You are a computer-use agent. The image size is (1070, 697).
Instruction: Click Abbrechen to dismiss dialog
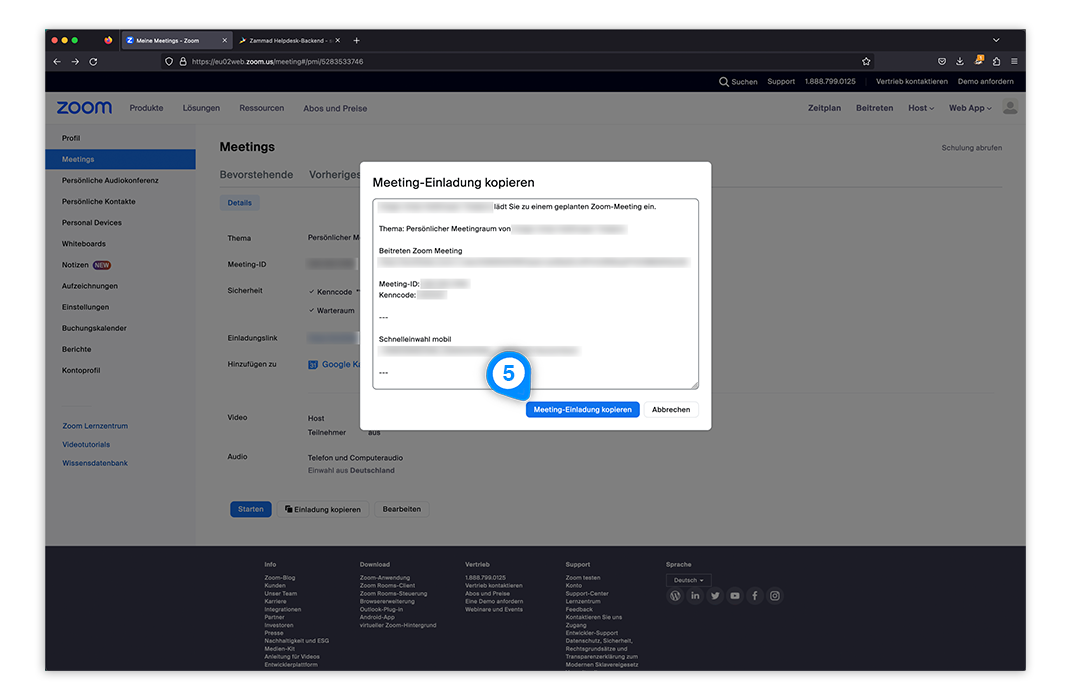tap(671, 410)
